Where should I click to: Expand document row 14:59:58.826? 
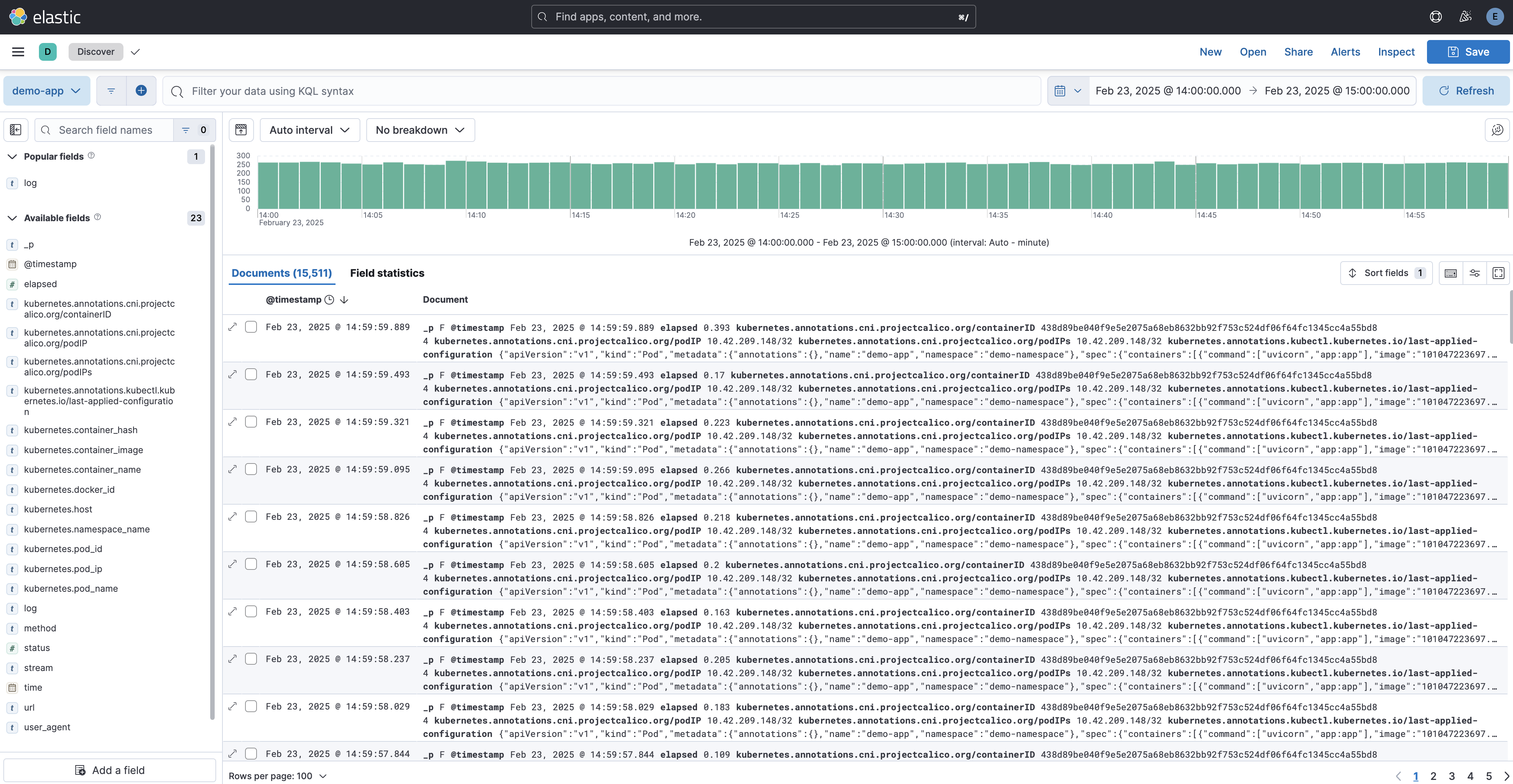click(232, 516)
